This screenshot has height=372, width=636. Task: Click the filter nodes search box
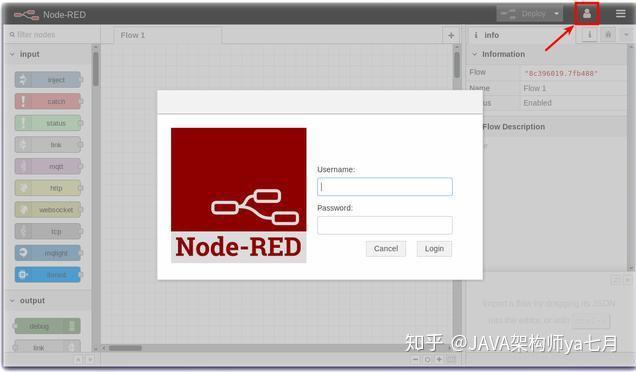pyautogui.click(x=52, y=35)
